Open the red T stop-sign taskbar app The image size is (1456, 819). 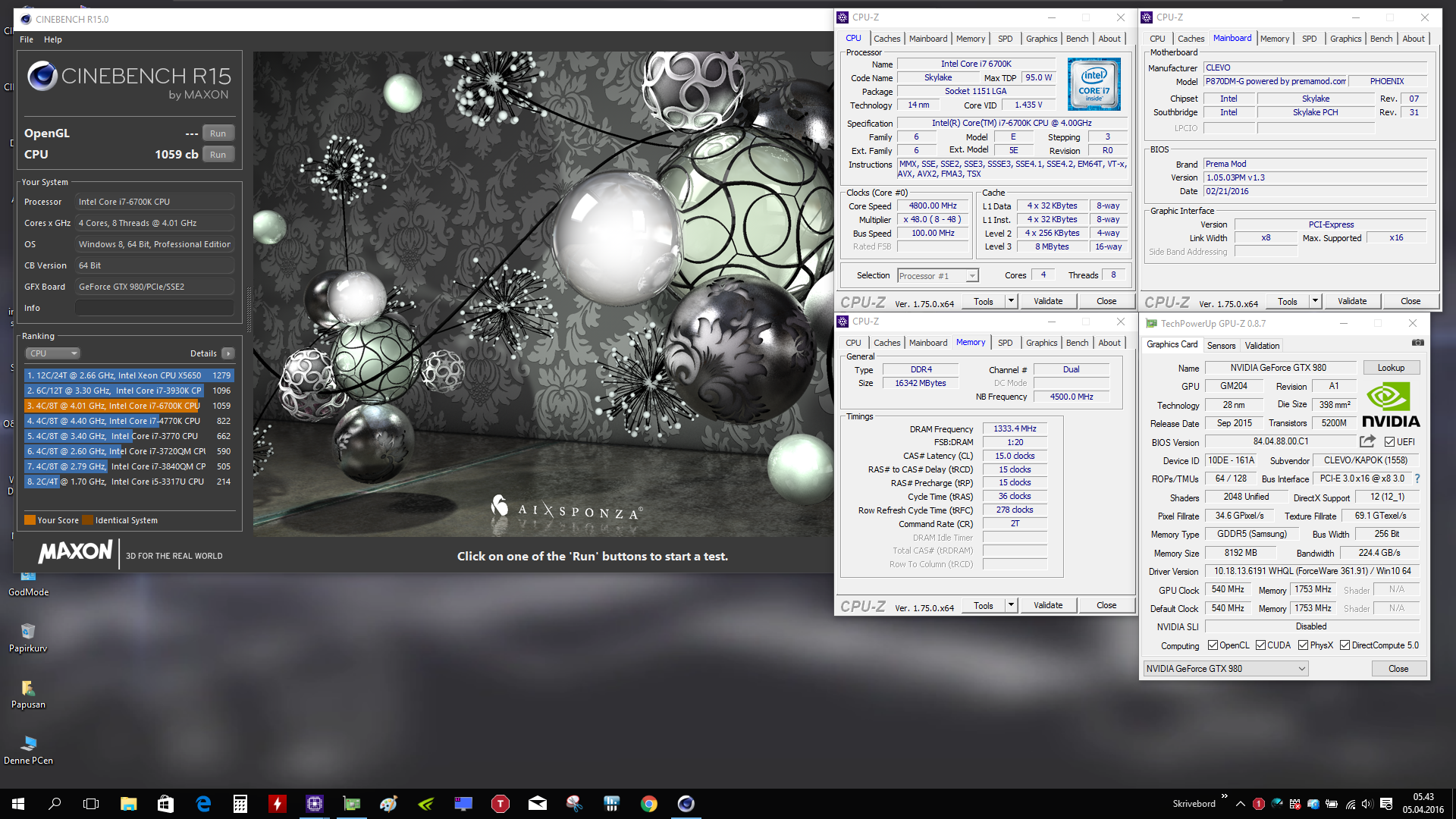pyautogui.click(x=500, y=804)
